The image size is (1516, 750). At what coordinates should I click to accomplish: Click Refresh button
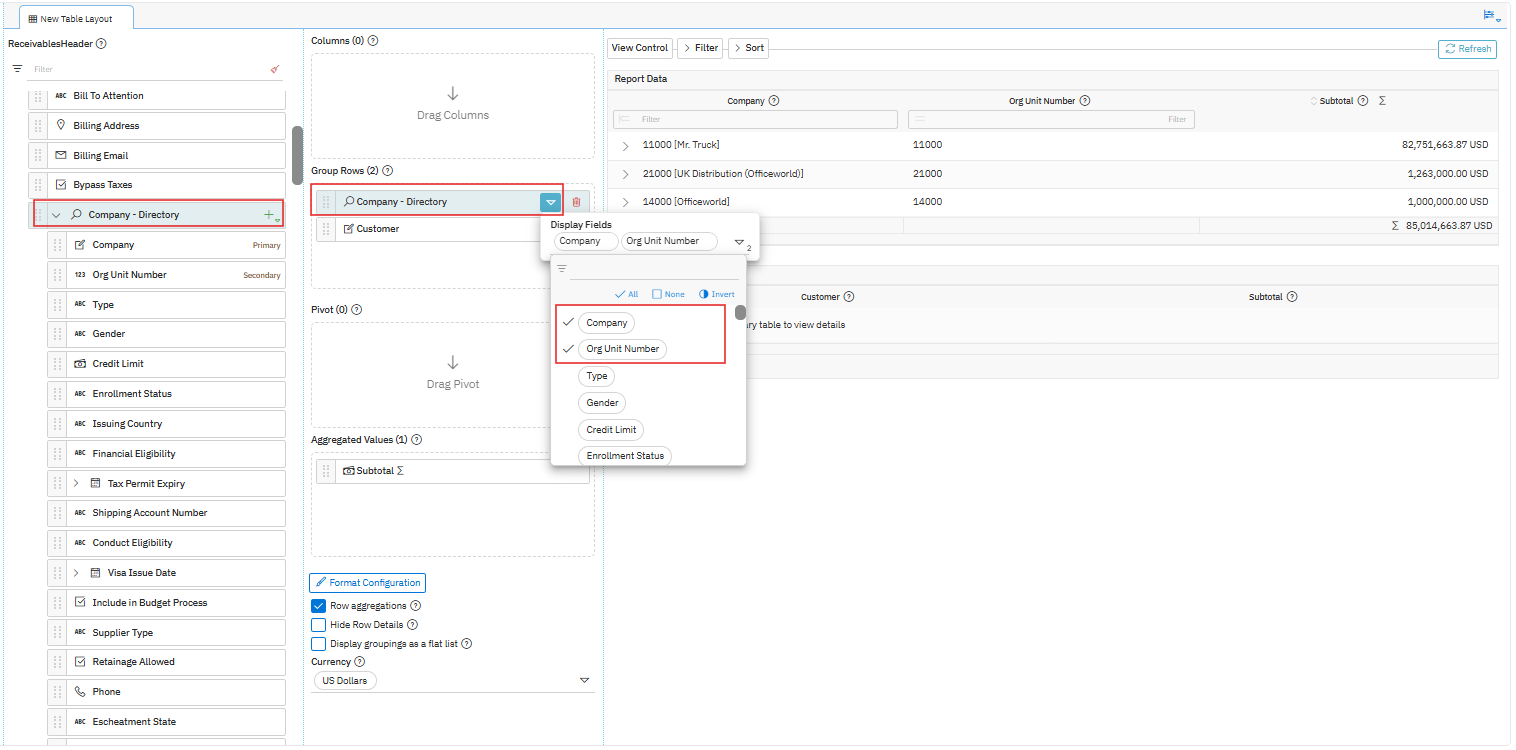[x=1468, y=49]
